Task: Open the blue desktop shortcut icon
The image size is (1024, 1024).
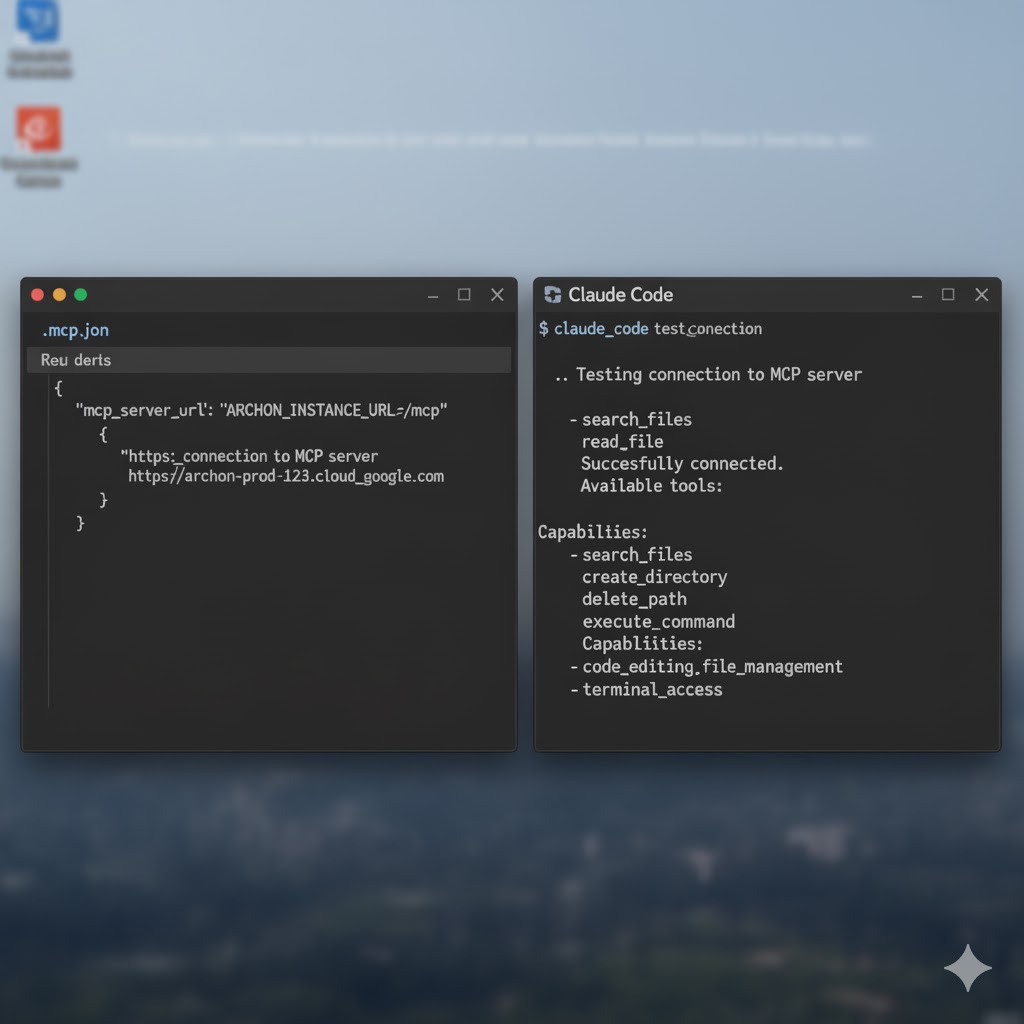Action: point(39,21)
